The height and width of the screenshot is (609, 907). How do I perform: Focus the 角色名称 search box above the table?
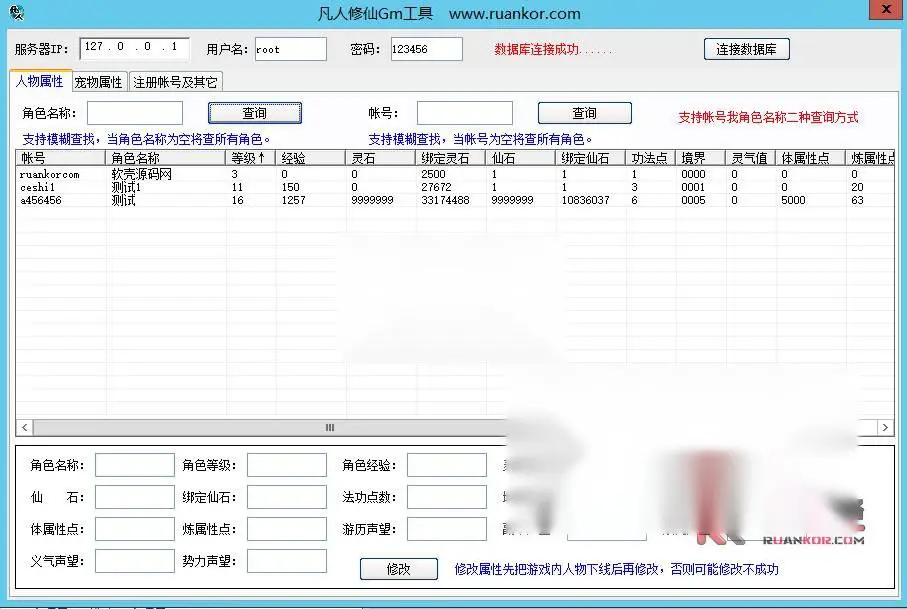(x=135, y=113)
